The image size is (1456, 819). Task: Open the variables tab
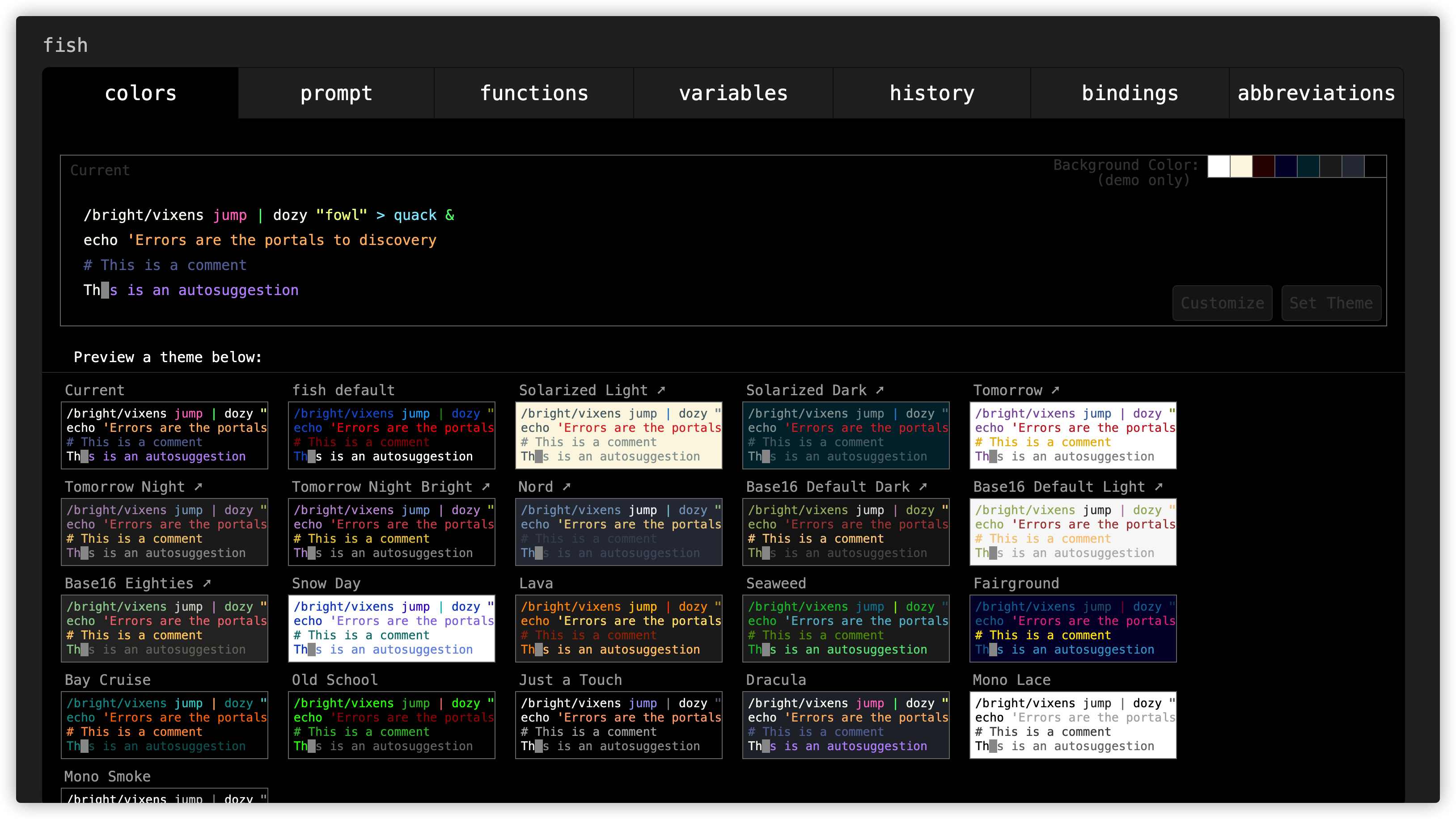coord(733,93)
